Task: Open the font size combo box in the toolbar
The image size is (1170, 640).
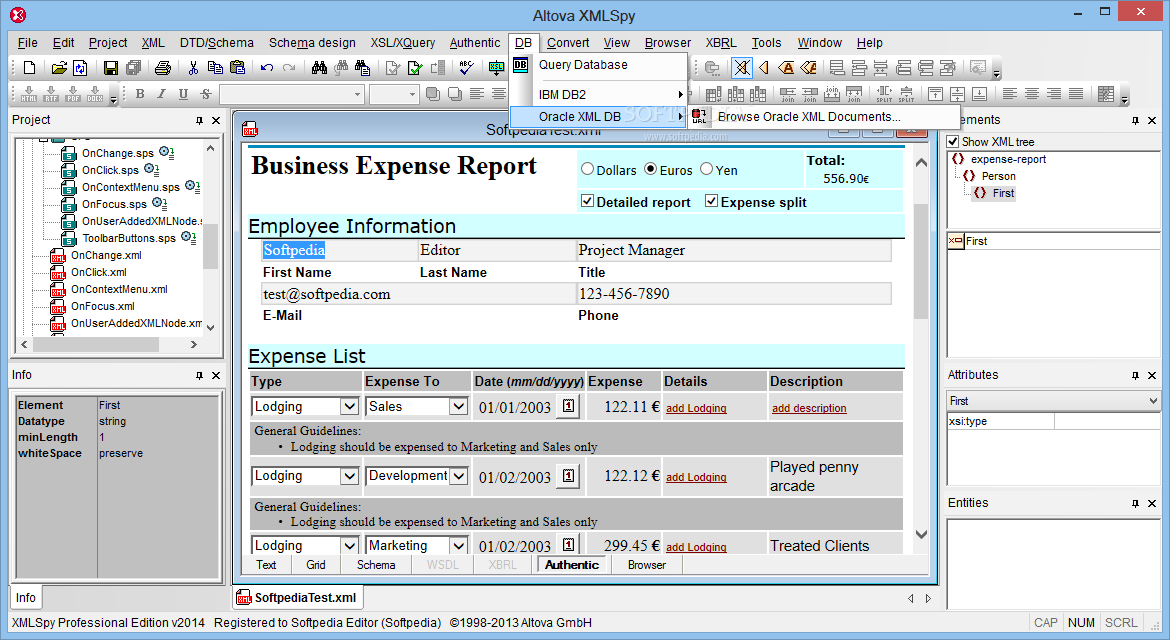Action: pyautogui.click(x=393, y=94)
